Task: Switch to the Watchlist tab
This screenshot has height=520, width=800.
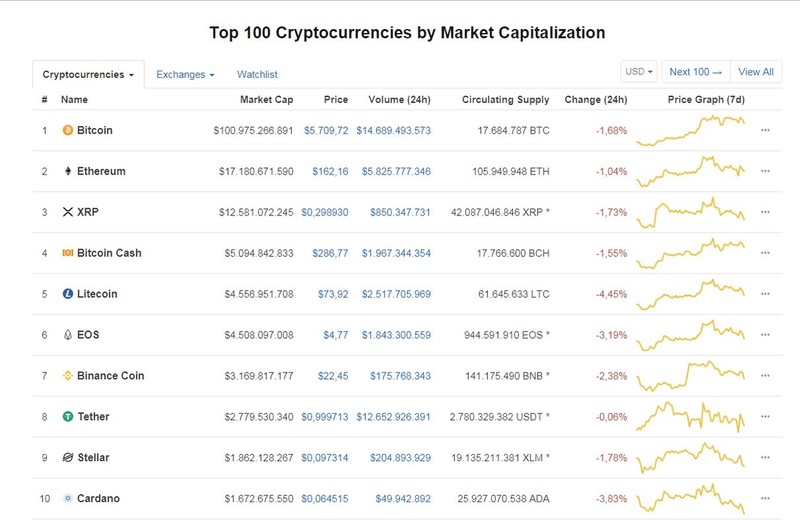Action: coord(257,75)
